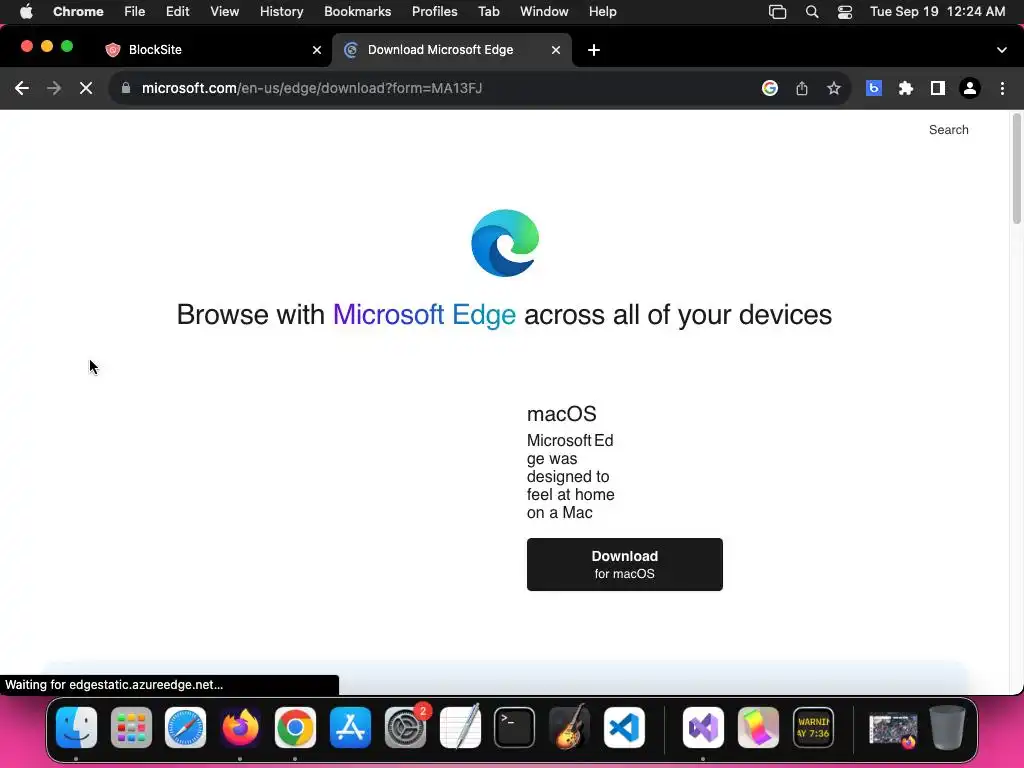Screen dimensions: 1024x768
Task: Open TextEdit from the Dock
Action: (460, 728)
